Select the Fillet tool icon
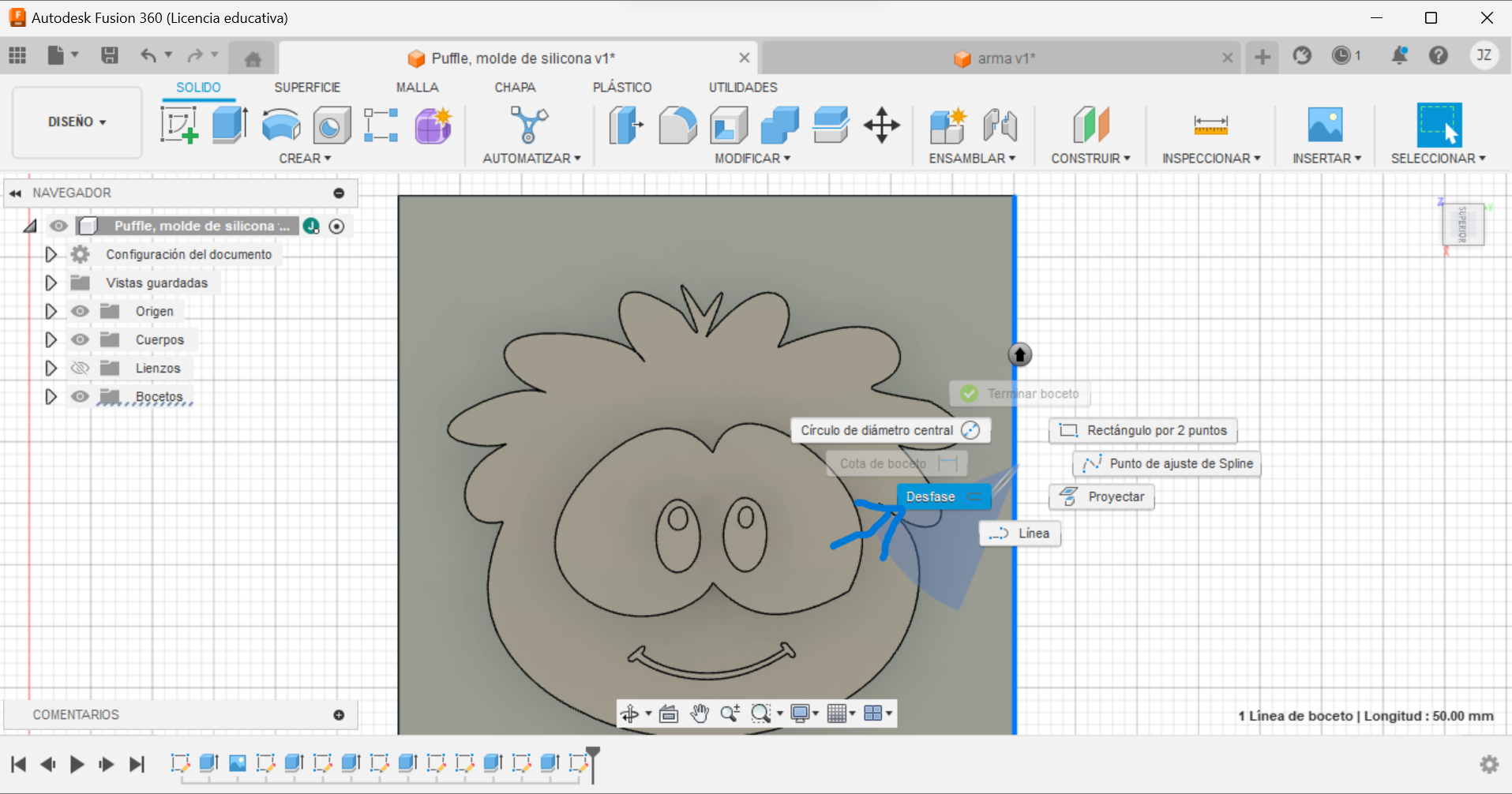The width and height of the screenshot is (1512, 794). click(677, 125)
